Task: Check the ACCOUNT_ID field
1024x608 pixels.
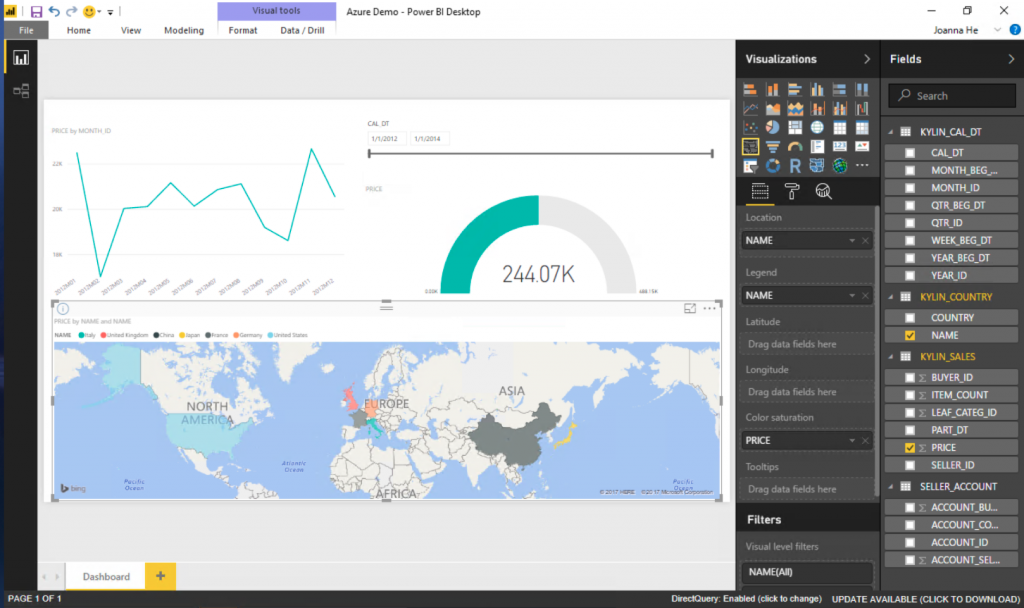Action: [x=910, y=543]
